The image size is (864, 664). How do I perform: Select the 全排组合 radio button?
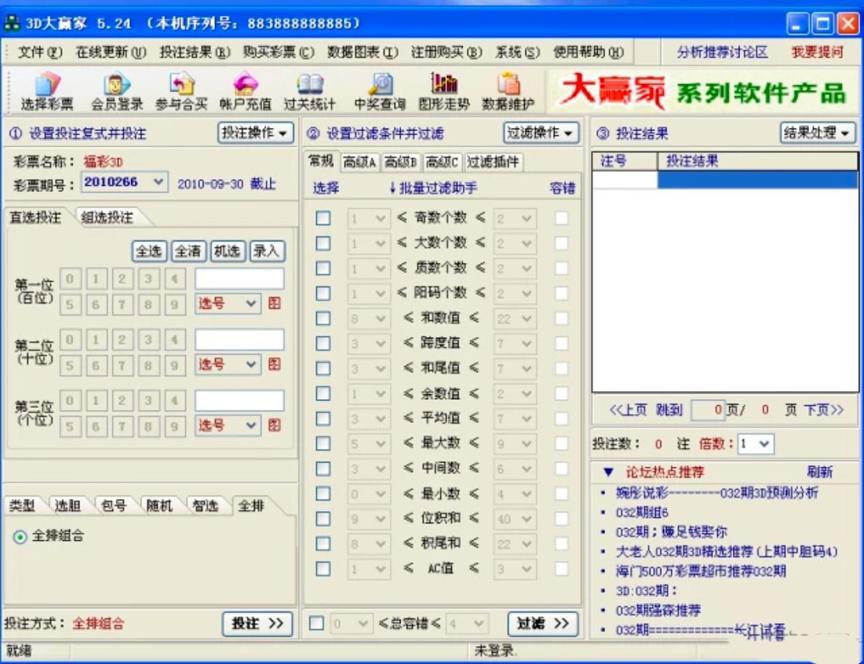coord(20,536)
